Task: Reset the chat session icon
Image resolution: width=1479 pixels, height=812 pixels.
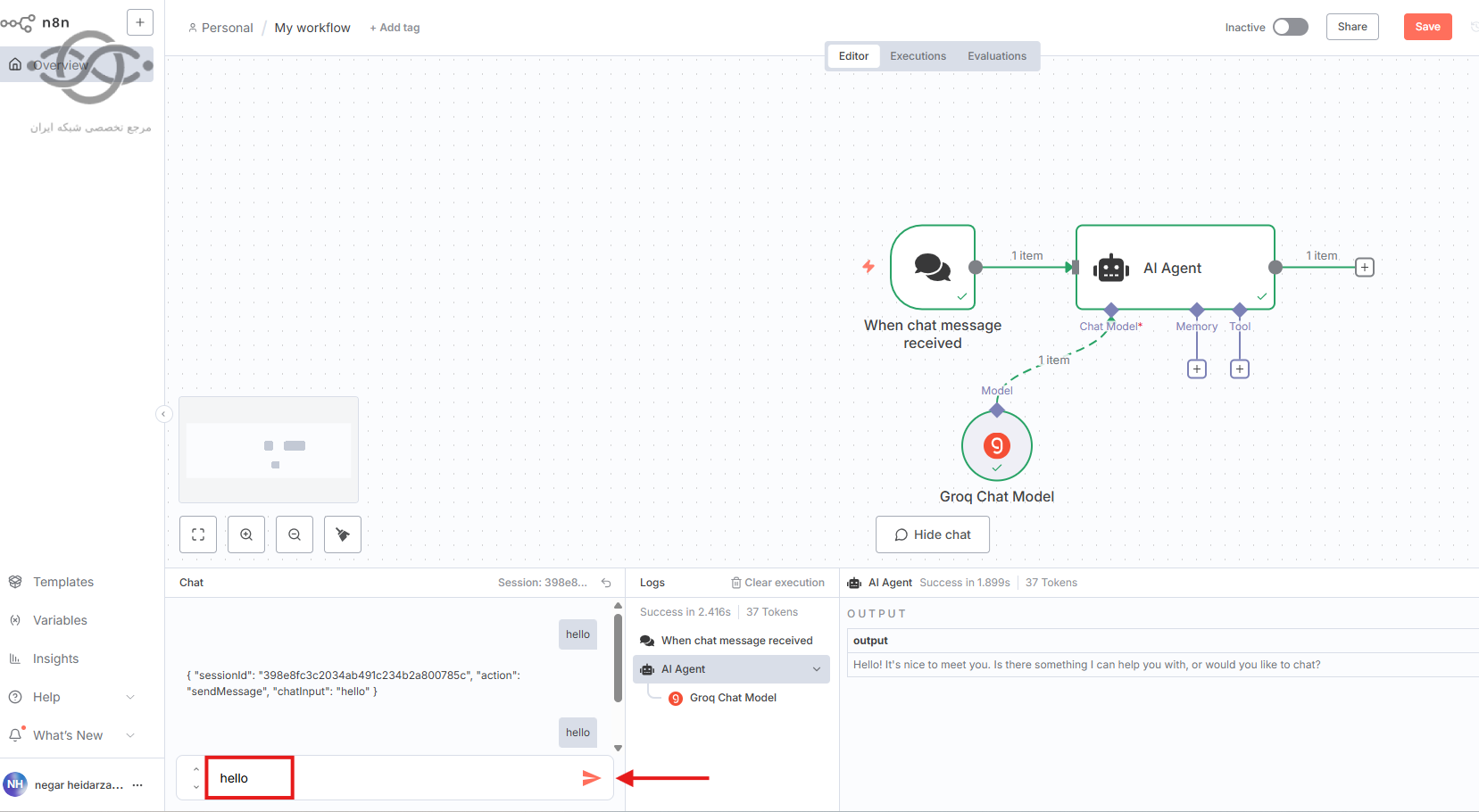Action: (x=606, y=583)
